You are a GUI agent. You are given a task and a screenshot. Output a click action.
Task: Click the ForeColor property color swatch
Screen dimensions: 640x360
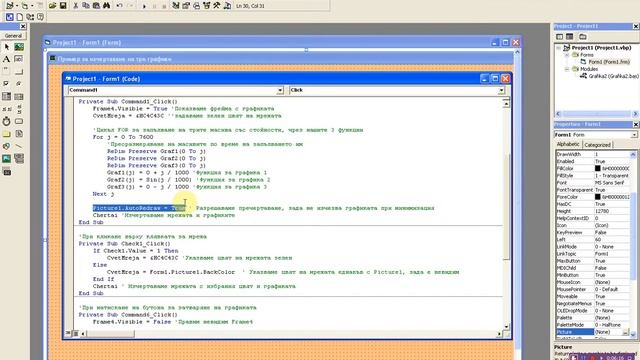point(598,197)
